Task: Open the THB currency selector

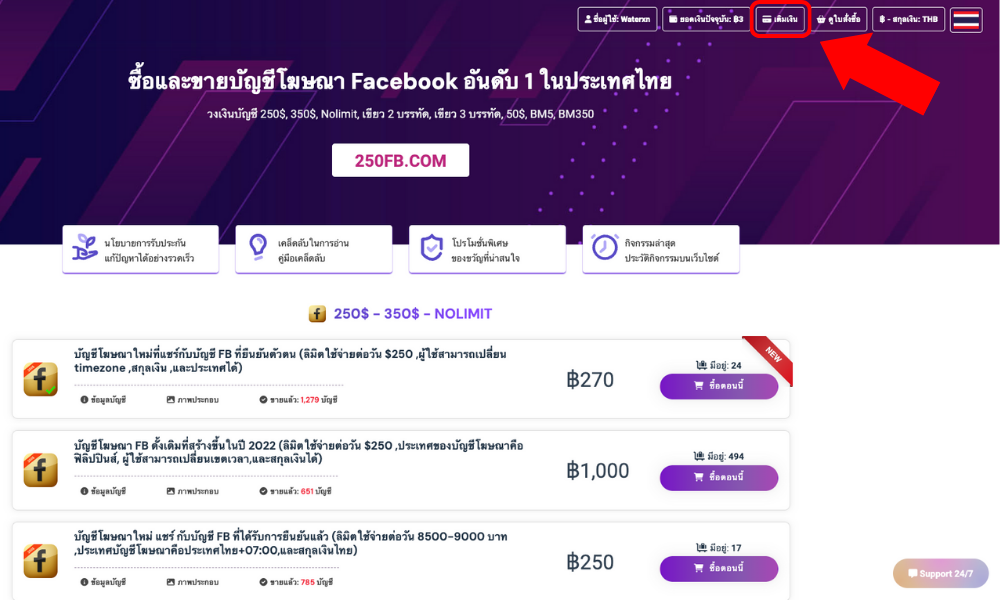Action: (x=908, y=19)
